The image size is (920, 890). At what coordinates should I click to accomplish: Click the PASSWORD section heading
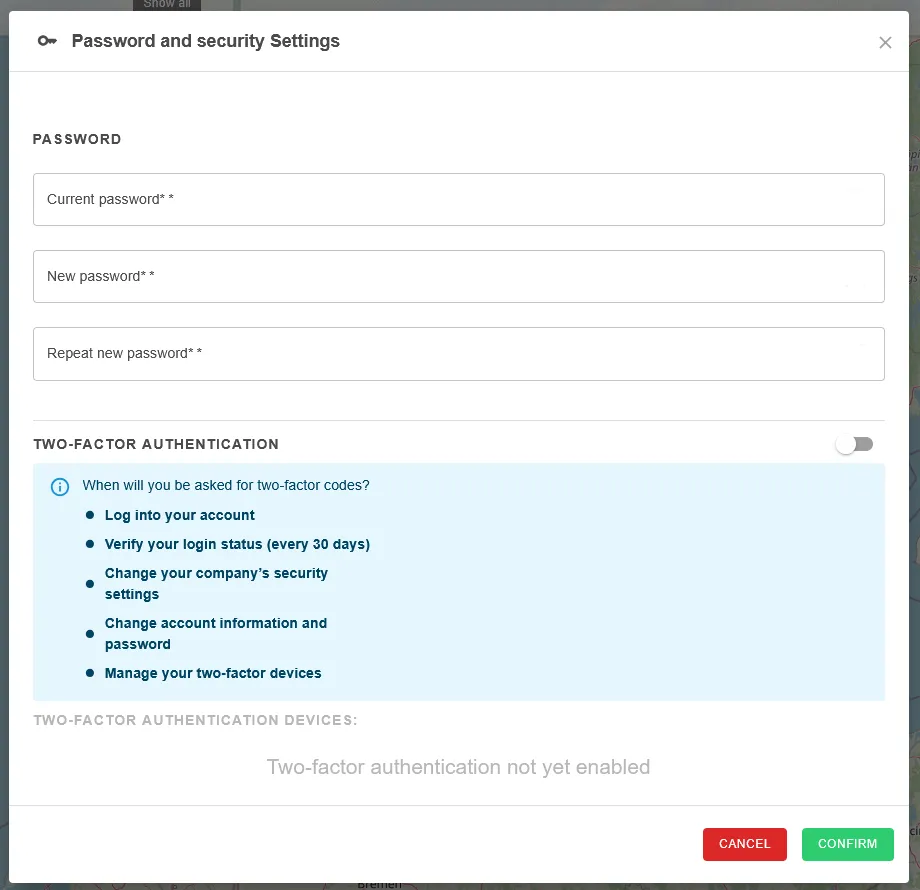(x=77, y=139)
